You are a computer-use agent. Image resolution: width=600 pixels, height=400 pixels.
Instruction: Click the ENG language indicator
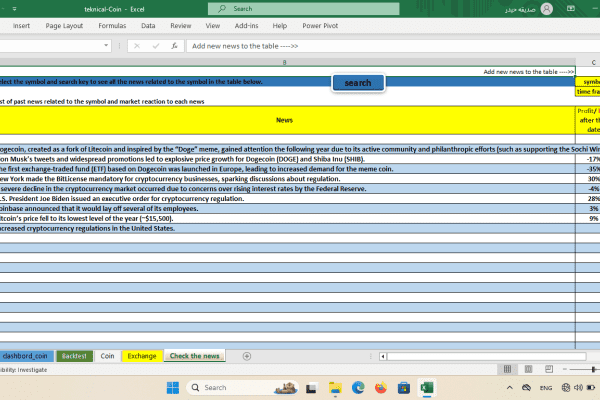[x=546, y=388]
